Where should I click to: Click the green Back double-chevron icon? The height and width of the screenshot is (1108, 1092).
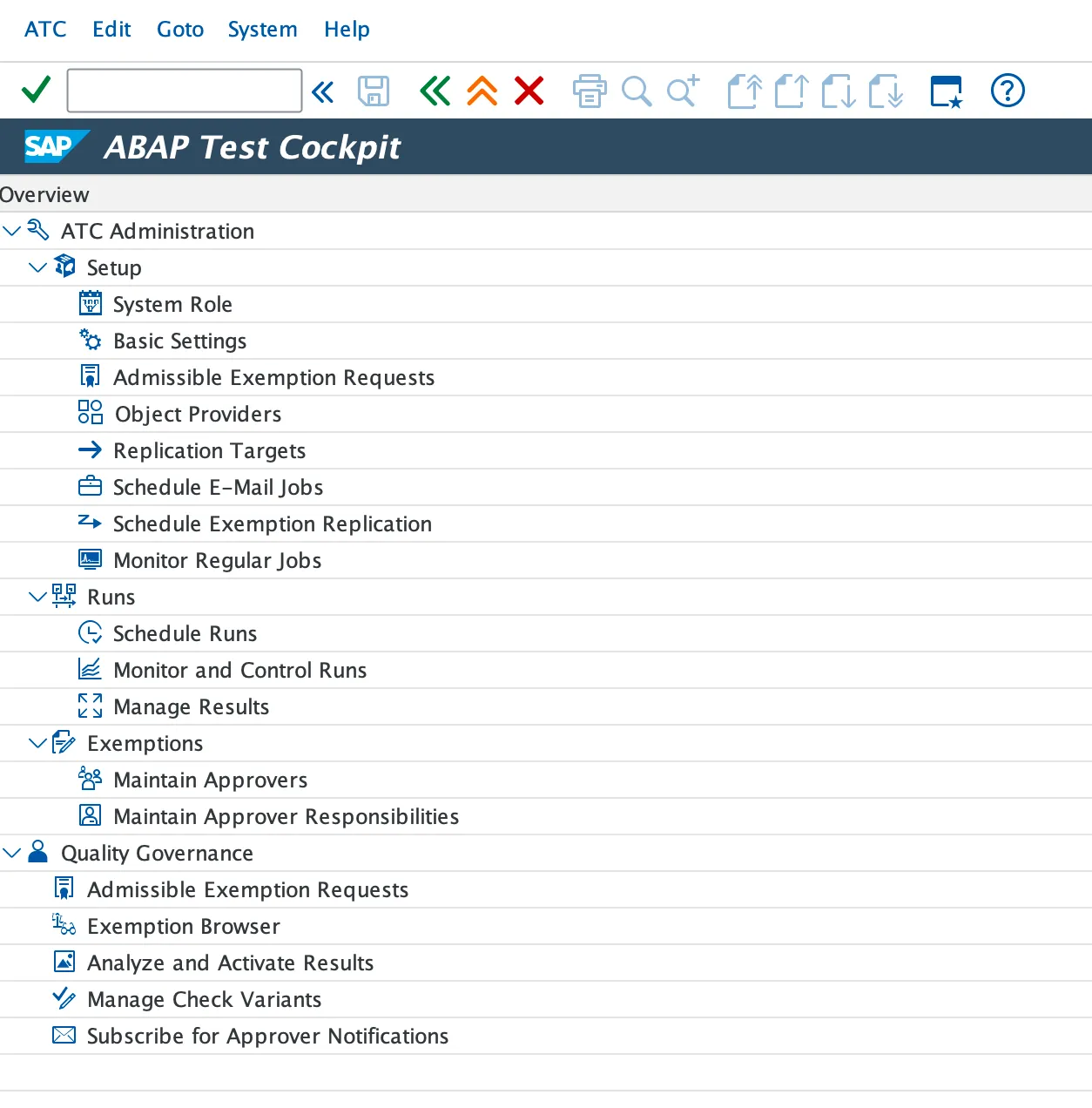pos(435,91)
